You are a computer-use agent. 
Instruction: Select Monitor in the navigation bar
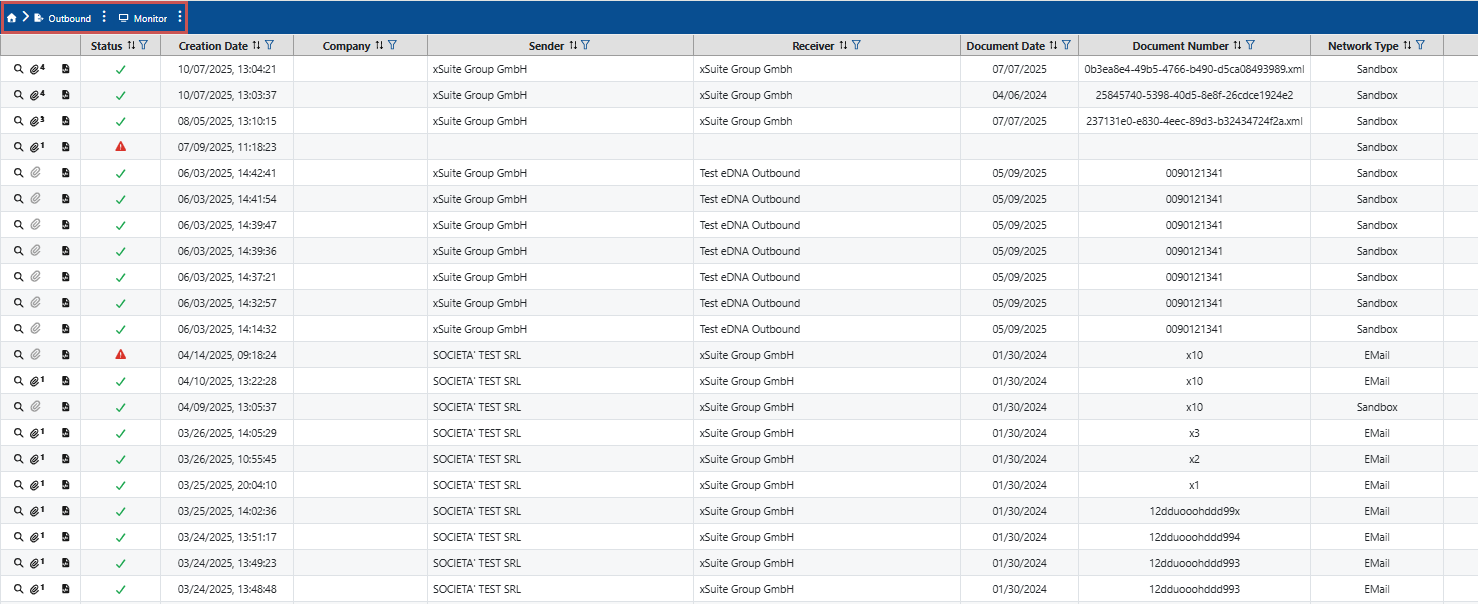(150, 18)
